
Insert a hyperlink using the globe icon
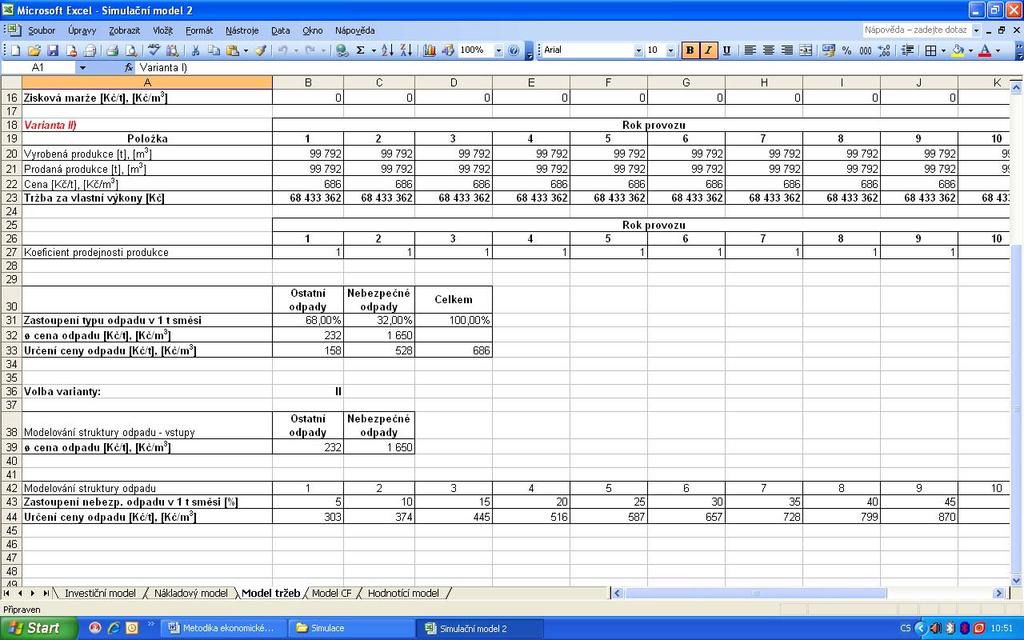341,50
